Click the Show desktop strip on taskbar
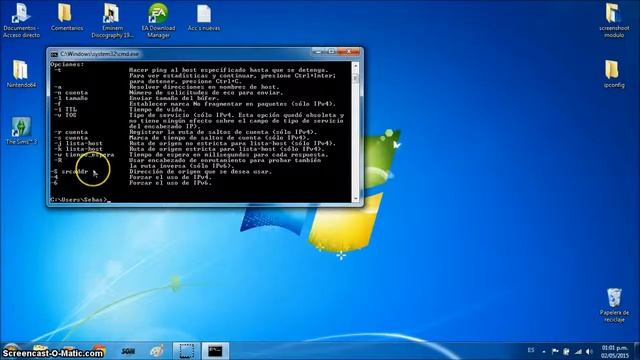 pyautogui.click(x=637, y=351)
